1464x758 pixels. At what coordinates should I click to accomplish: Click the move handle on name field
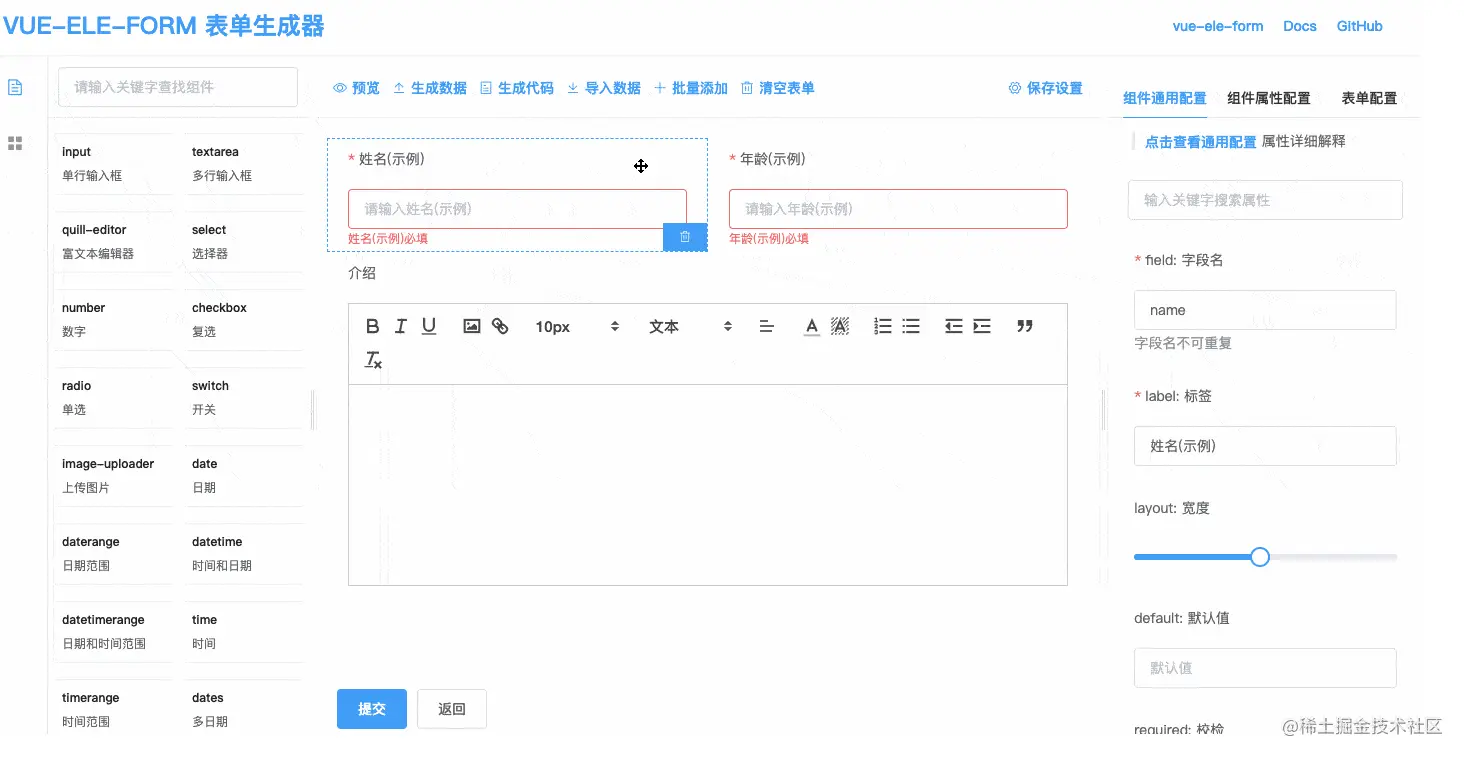click(x=641, y=166)
